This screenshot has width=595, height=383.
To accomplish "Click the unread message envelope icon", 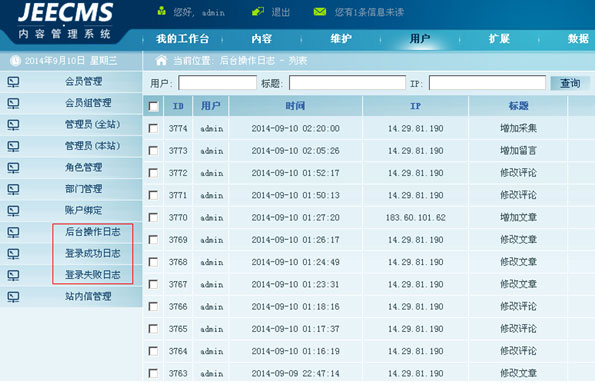I will coord(320,12).
